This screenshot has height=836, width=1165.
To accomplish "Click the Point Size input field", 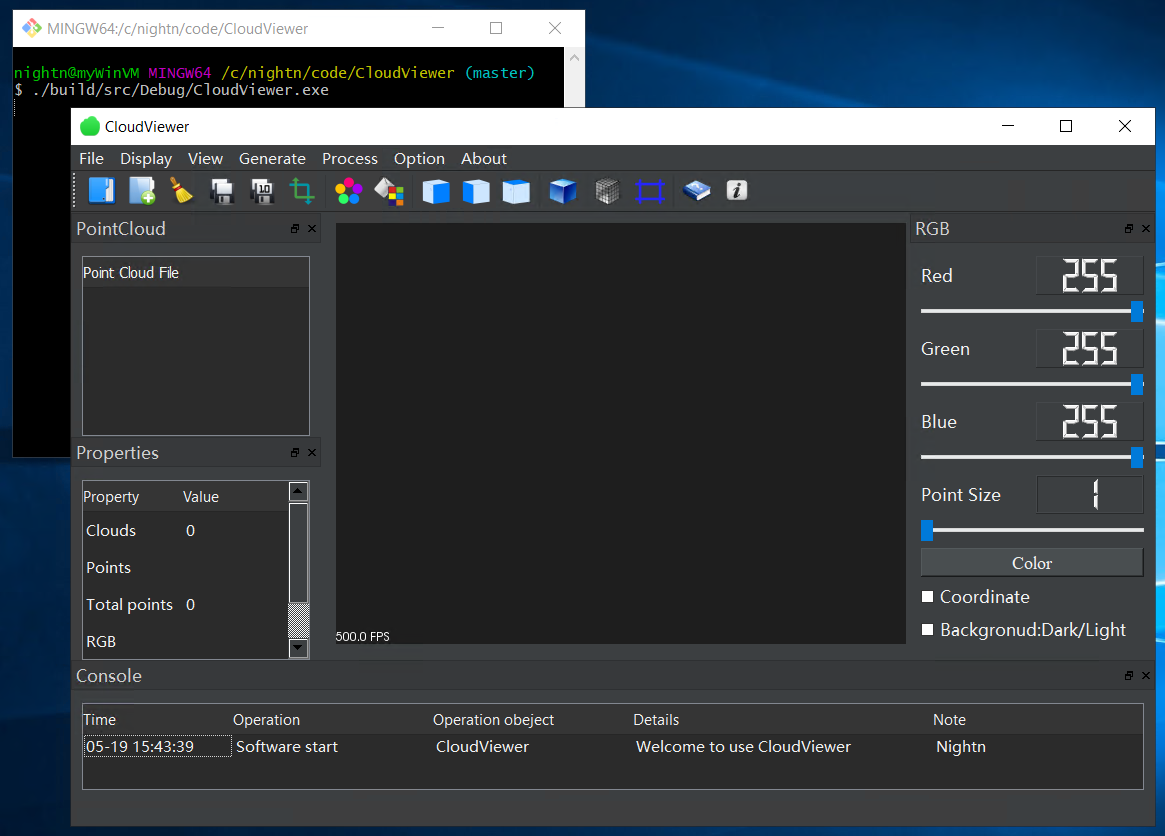I will [1089, 494].
